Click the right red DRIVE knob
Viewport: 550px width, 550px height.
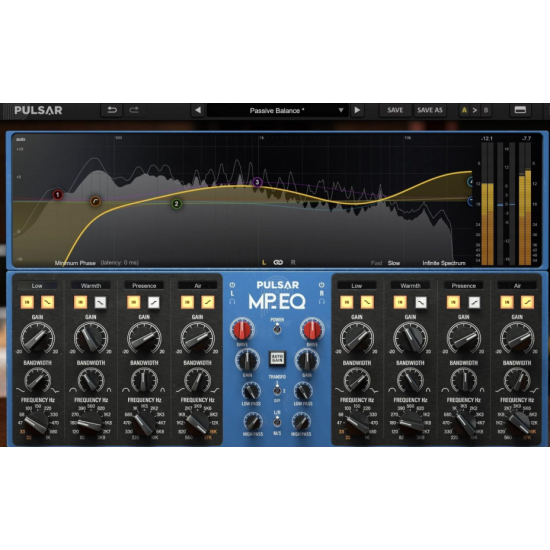coord(312,330)
